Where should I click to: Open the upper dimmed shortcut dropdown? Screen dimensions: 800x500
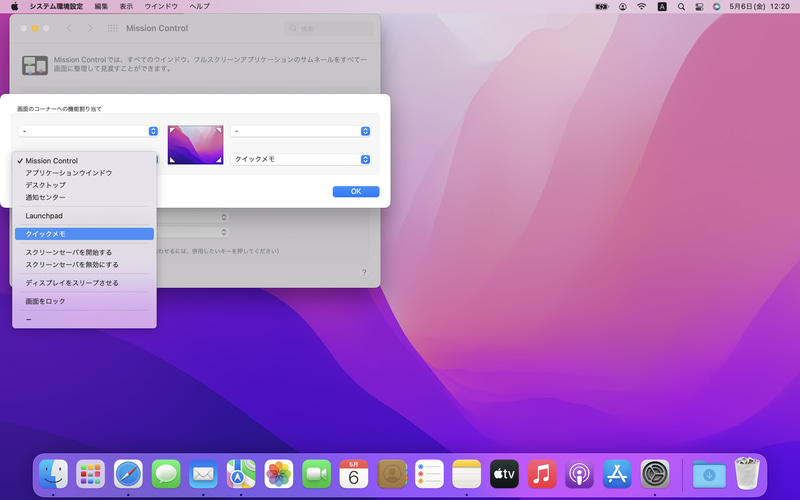click(192, 217)
